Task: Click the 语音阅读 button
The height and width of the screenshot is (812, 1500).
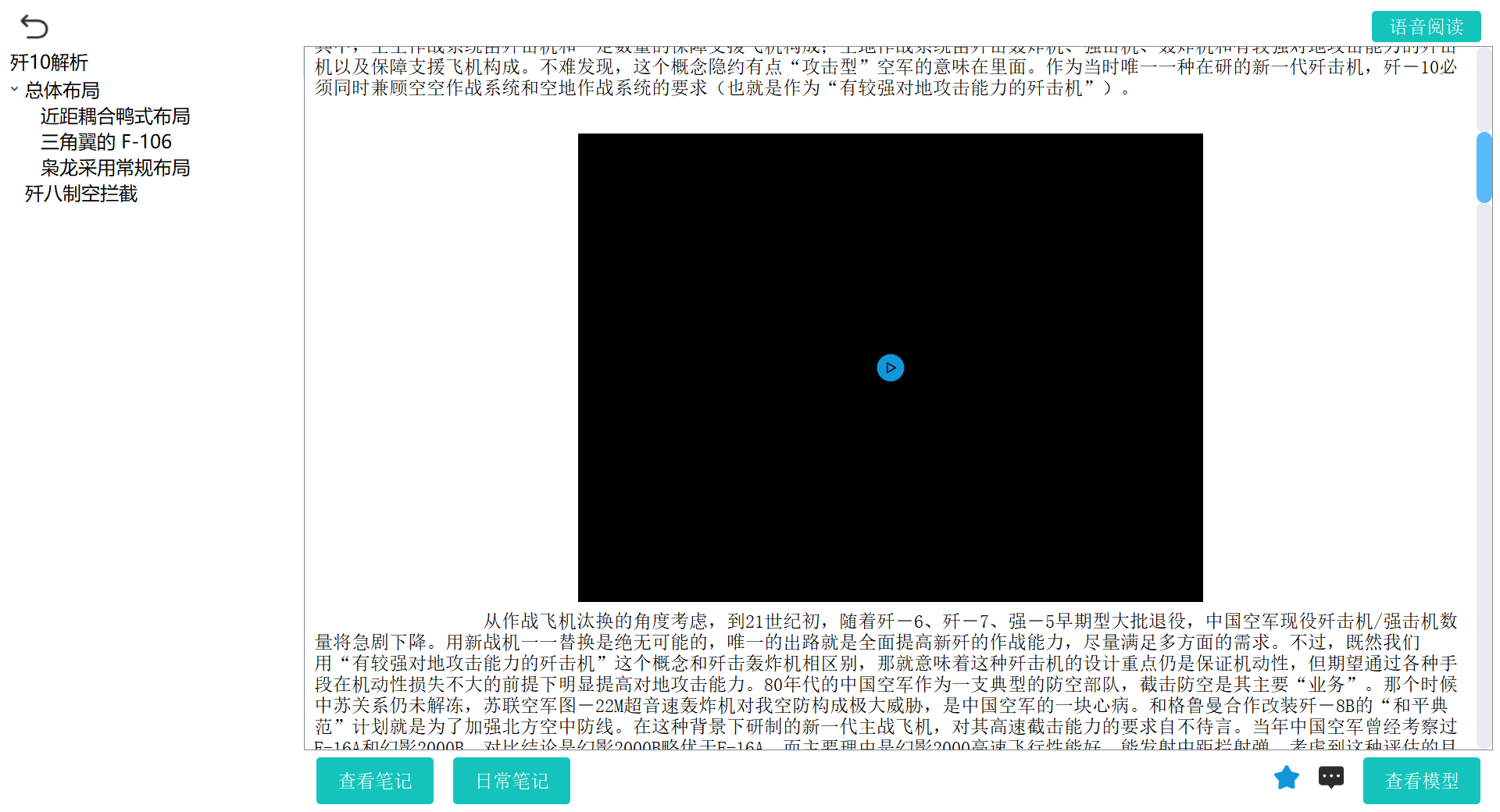Action: click(x=1427, y=27)
